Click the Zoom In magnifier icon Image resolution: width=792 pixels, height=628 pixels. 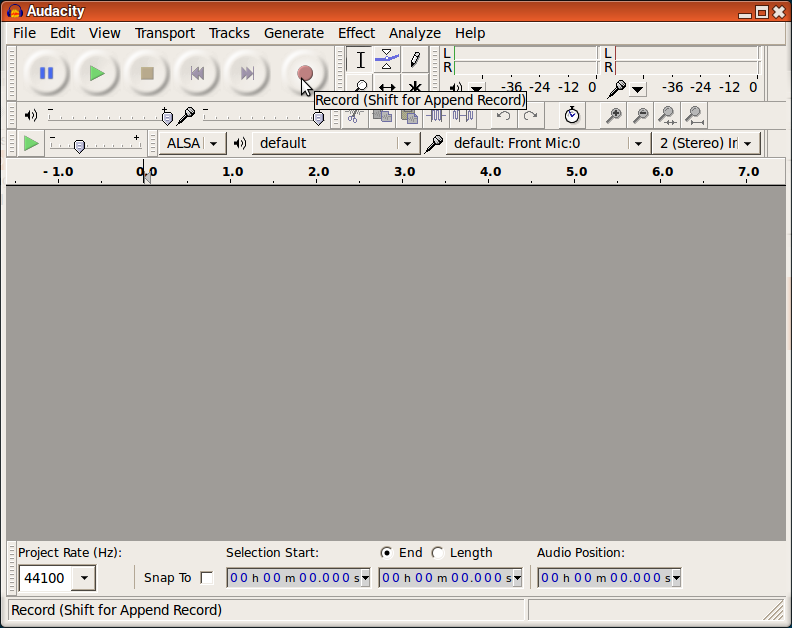coord(613,116)
